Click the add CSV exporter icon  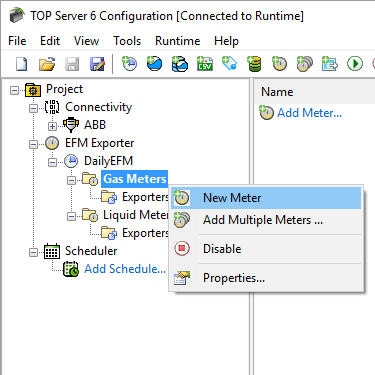205,64
